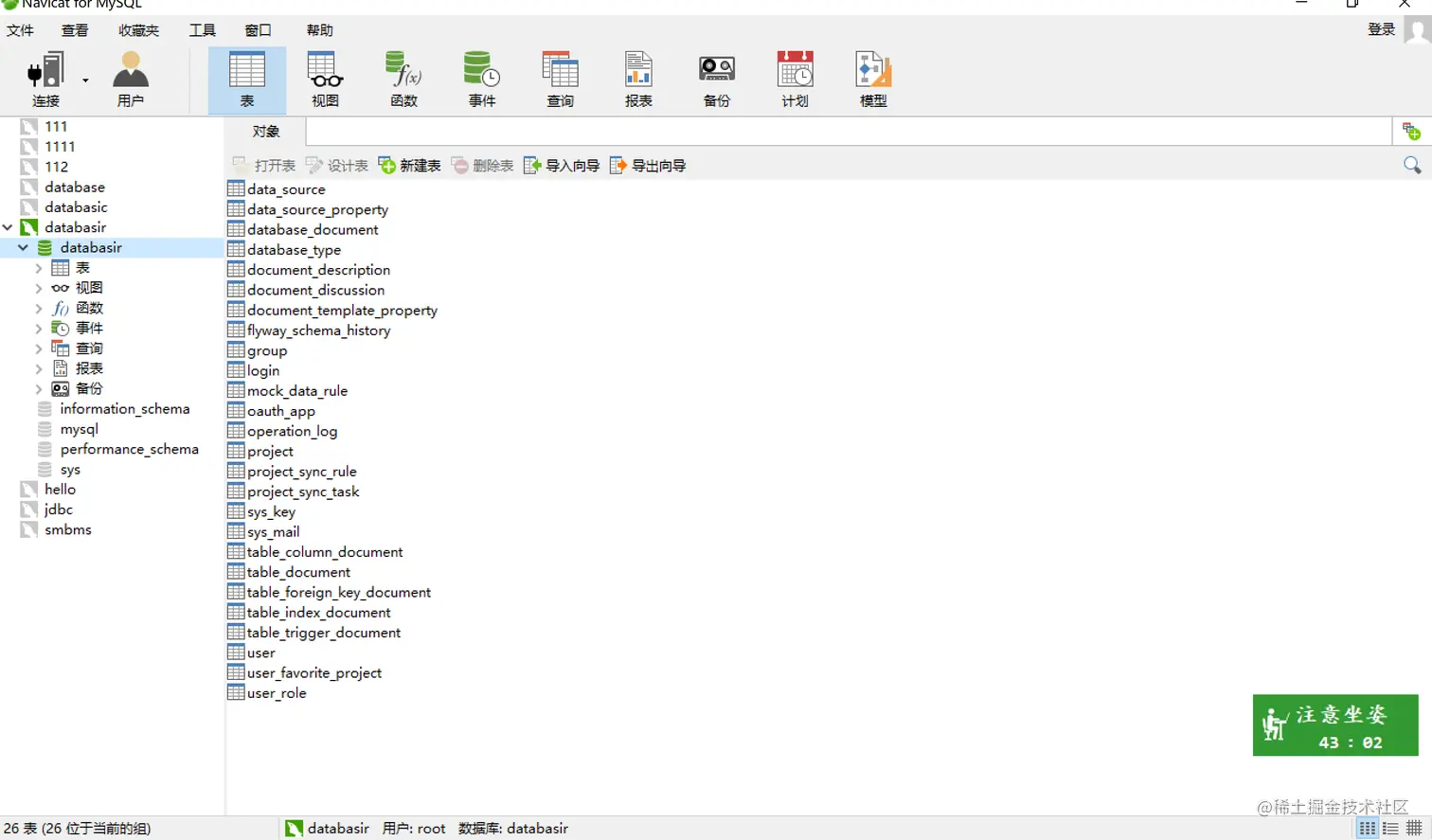Select the databasic connection
1432x840 pixels.
[x=76, y=207]
